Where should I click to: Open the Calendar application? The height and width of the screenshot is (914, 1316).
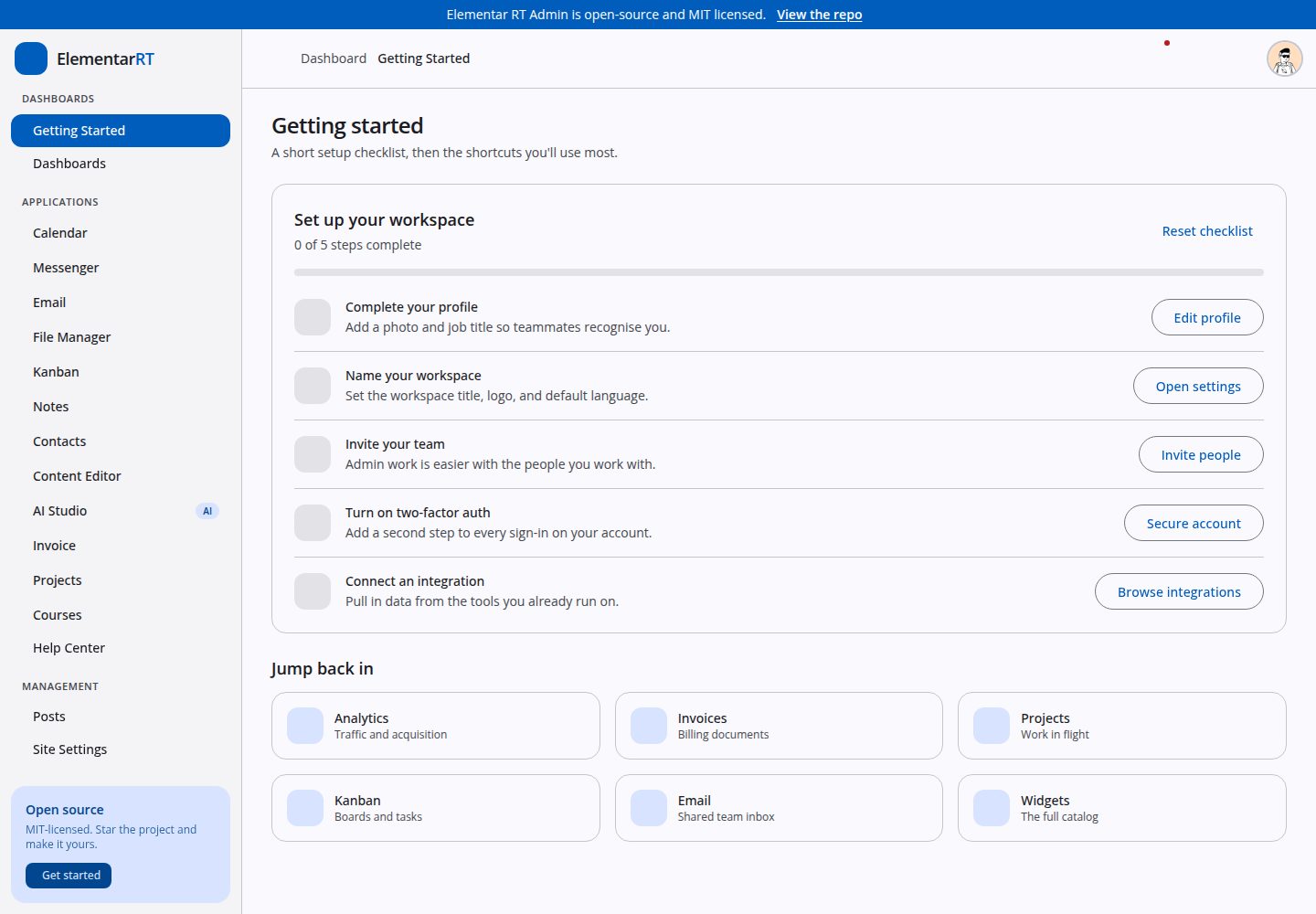click(121, 233)
